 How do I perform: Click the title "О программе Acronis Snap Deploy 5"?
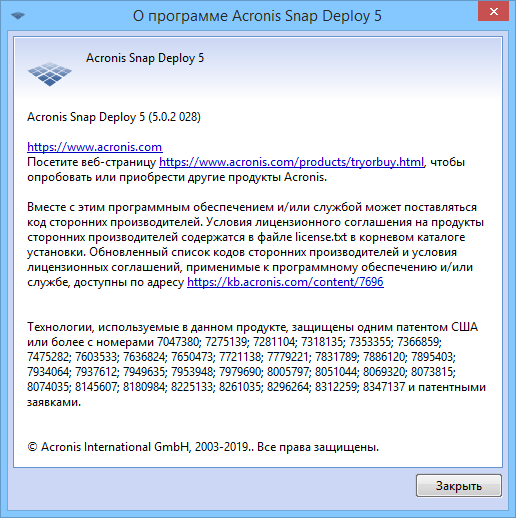[257, 16]
